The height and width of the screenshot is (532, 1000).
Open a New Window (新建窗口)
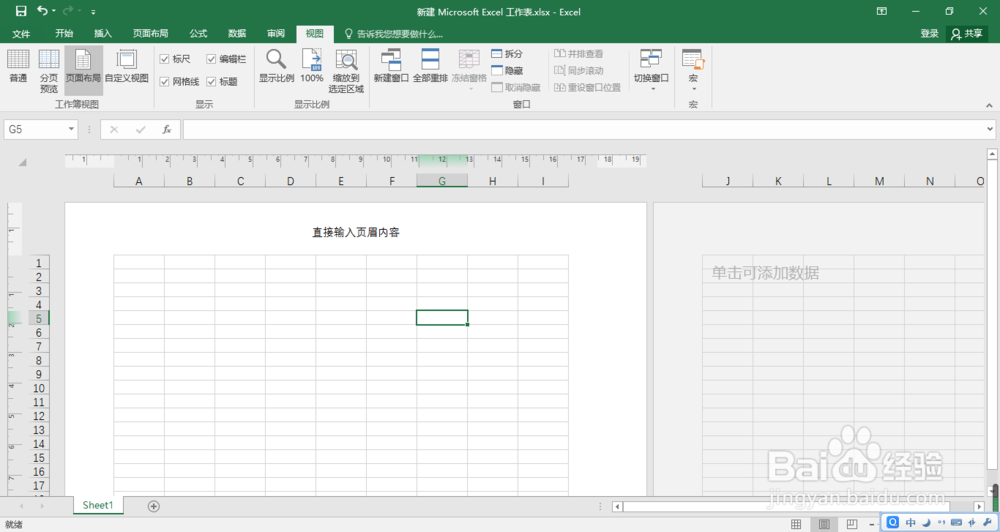point(391,66)
